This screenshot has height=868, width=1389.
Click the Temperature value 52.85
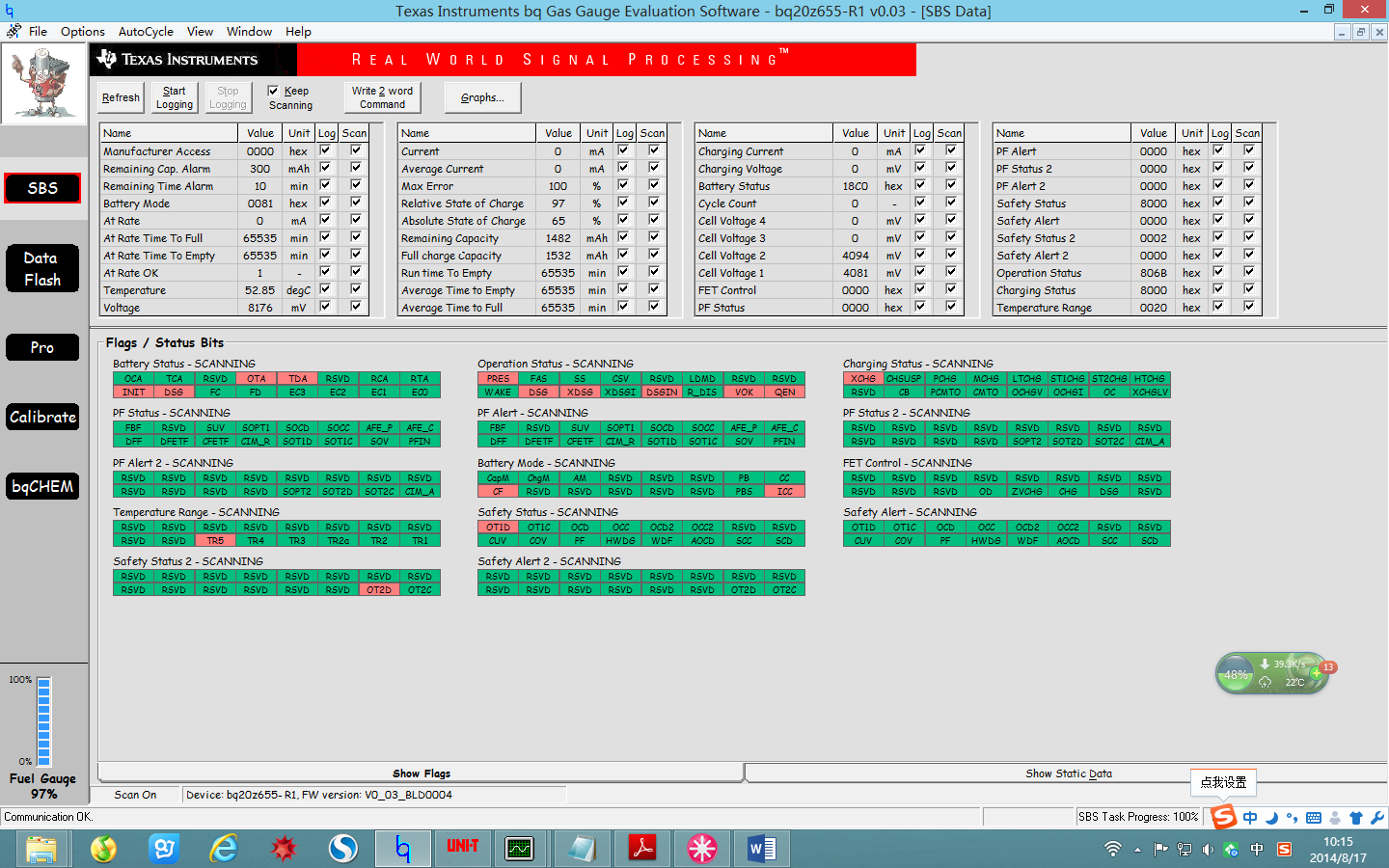pos(259,289)
